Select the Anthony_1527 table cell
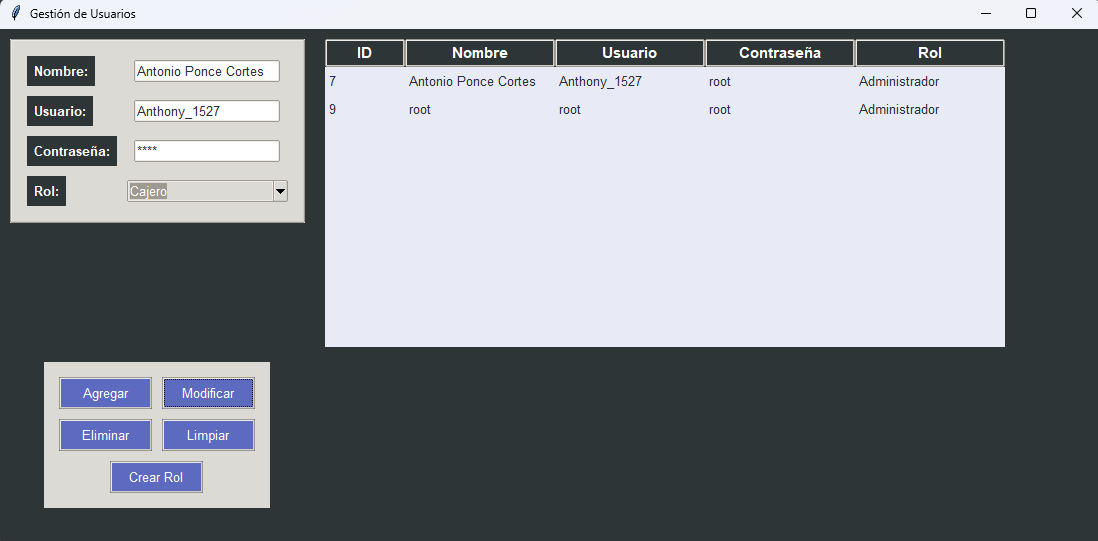 pos(630,82)
